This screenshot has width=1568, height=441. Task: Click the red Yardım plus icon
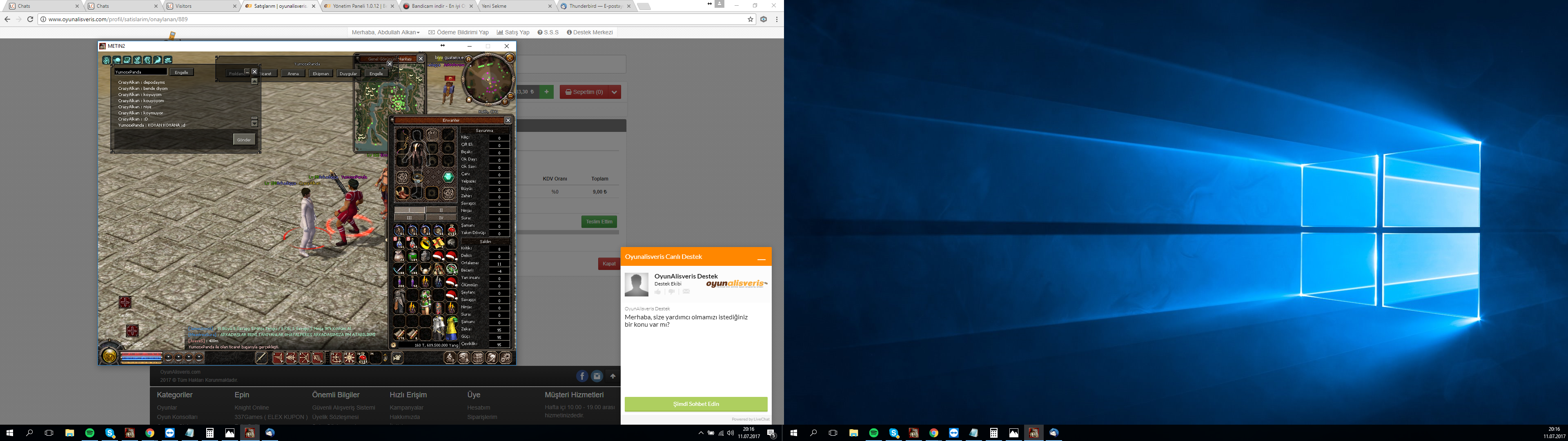pyautogui.click(x=125, y=302)
